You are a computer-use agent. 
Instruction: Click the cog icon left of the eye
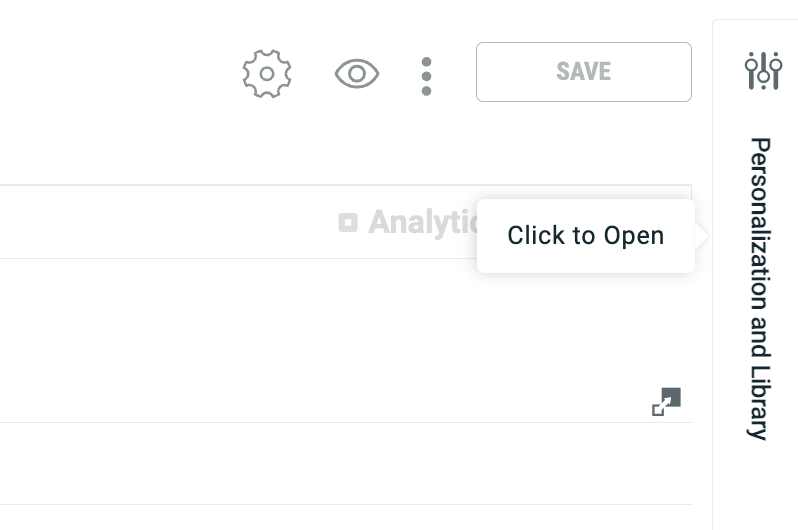pos(267,74)
